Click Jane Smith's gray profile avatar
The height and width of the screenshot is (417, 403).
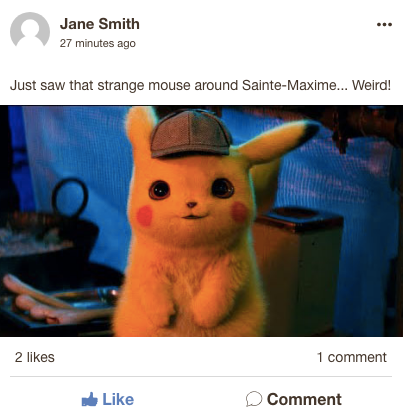coord(30,30)
